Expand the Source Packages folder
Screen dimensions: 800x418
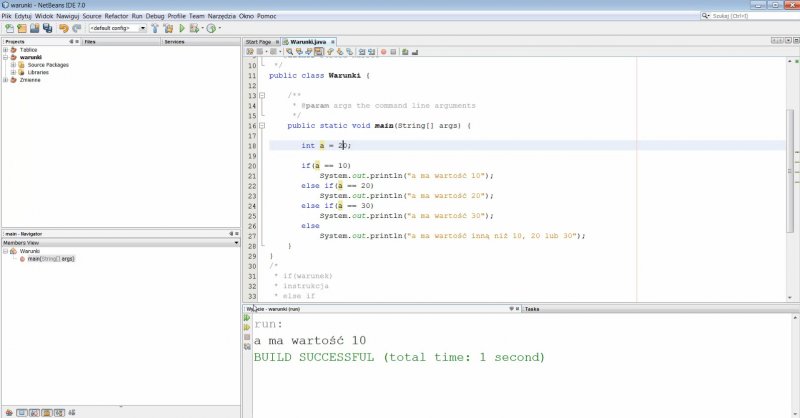(x=13, y=65)
